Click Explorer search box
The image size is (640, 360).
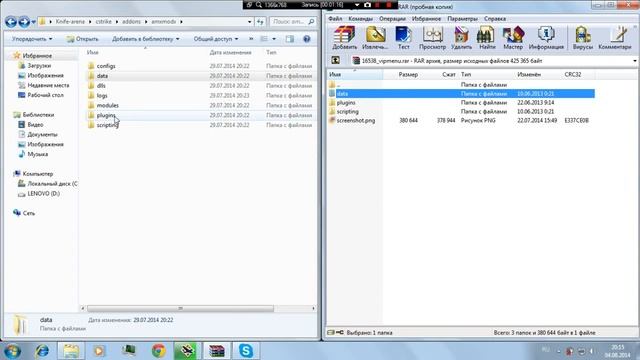point(293,22)
